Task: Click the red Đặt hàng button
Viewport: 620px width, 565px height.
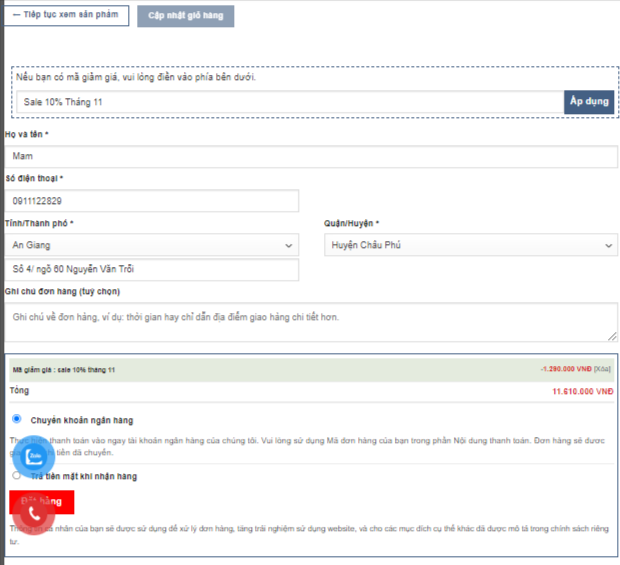Action: pyautogui.click(x=60, y=500)
